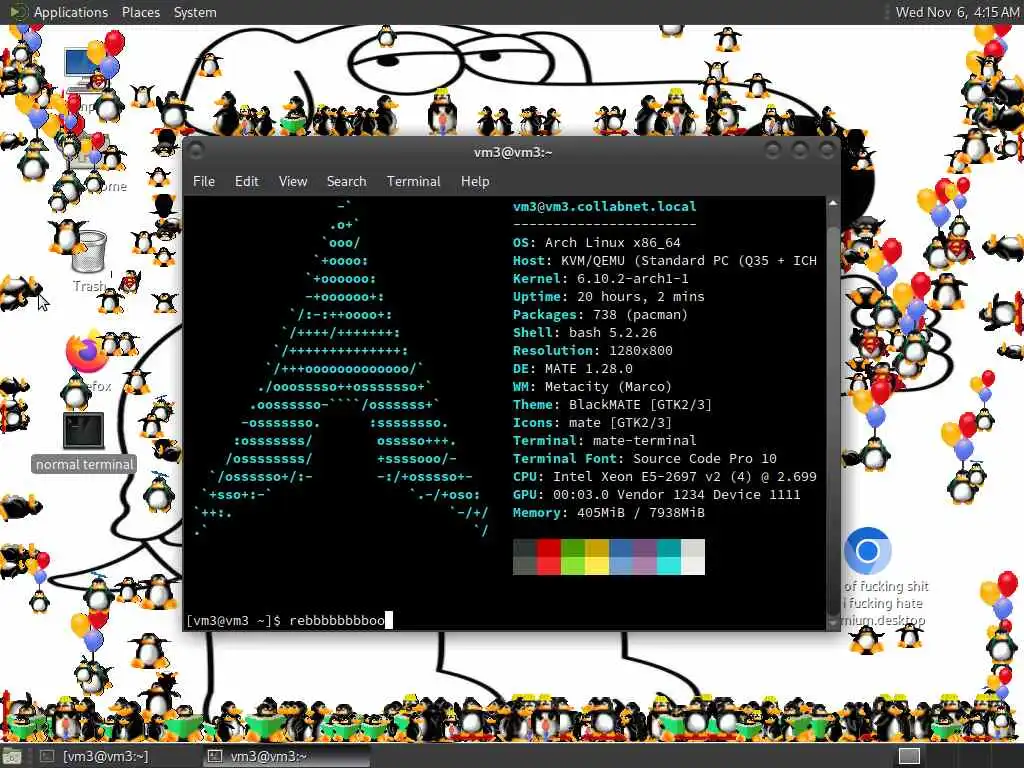Click the Resolution: 1280x800 line
Viewport: 1024px width, 768px height.
pos(593,351)
